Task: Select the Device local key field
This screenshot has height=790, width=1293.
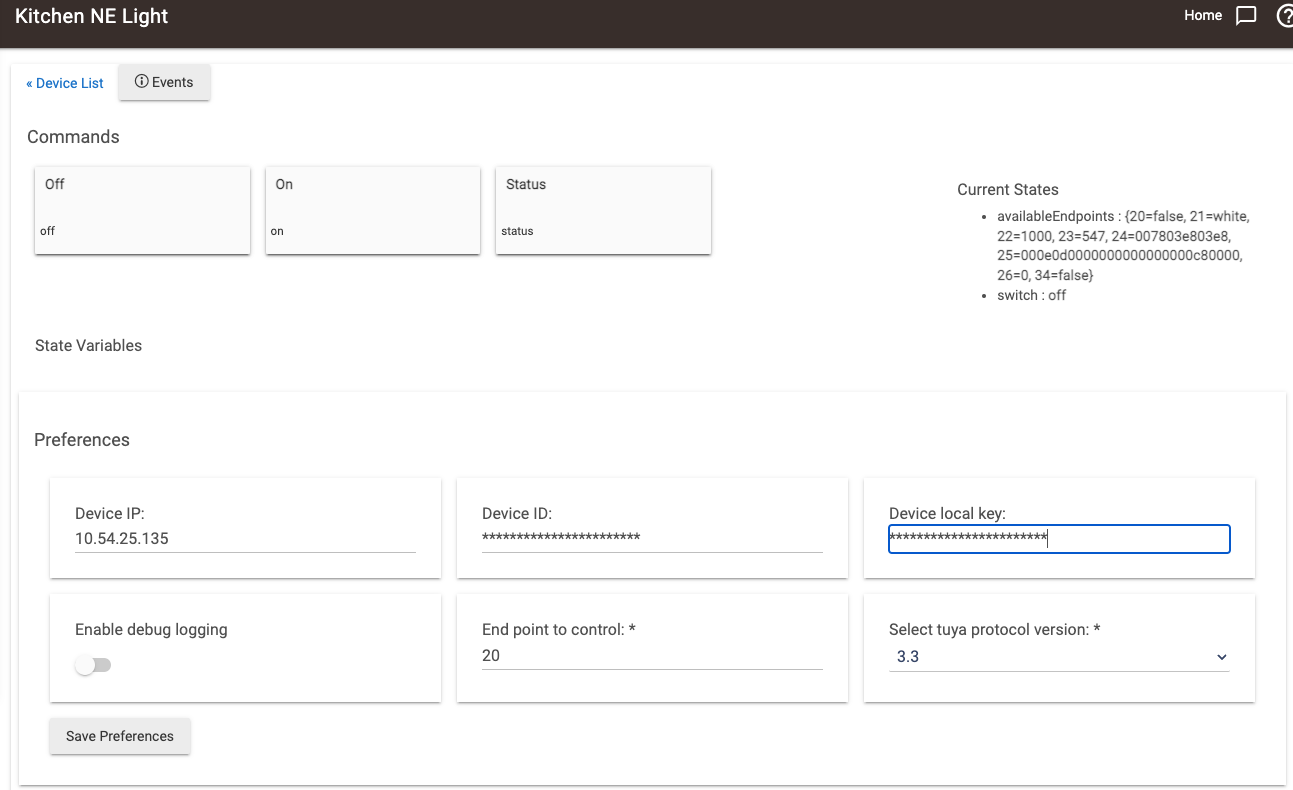Action: pos(1058,540)
